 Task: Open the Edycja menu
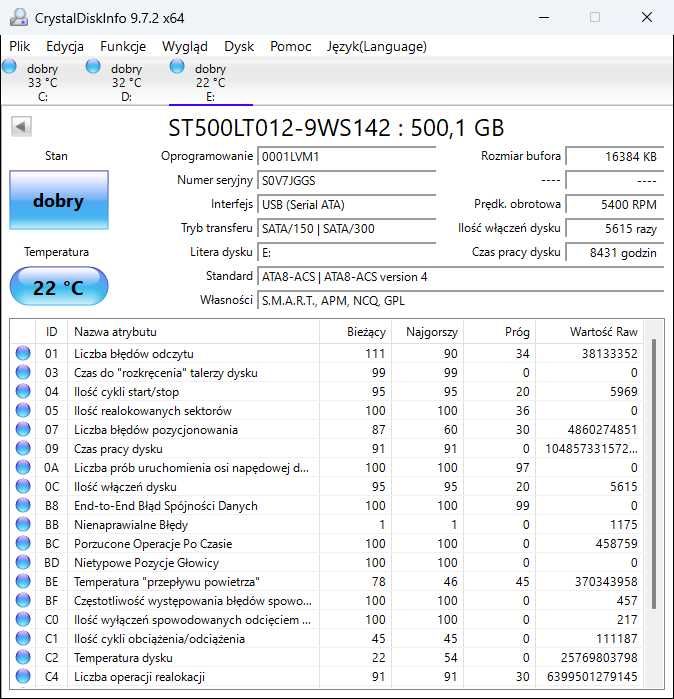(x=65, y=46)
